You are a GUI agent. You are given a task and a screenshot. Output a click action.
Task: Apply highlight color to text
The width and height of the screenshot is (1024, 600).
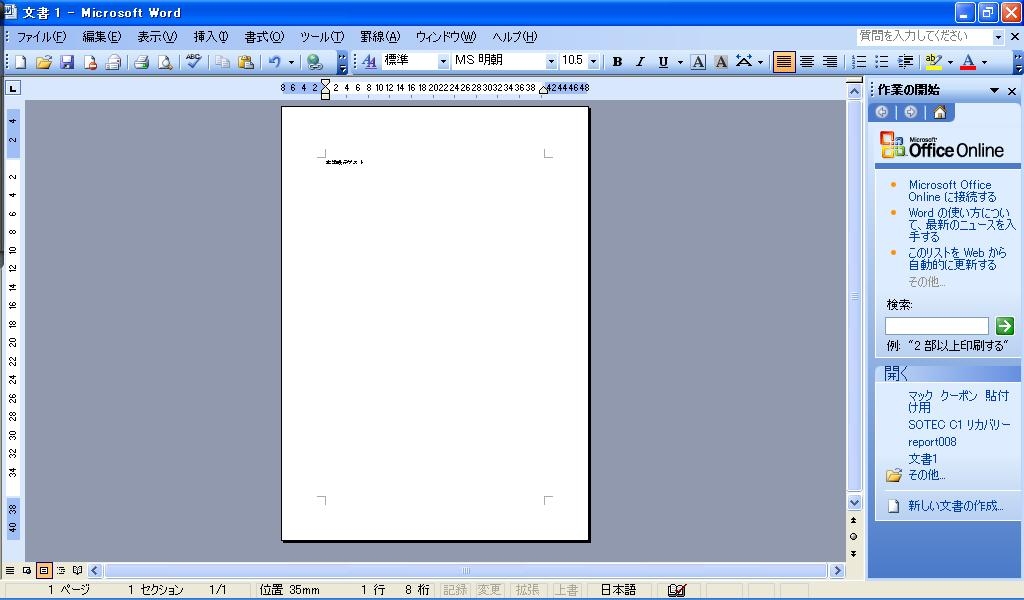pyautogui.click(x=934, y=62)
